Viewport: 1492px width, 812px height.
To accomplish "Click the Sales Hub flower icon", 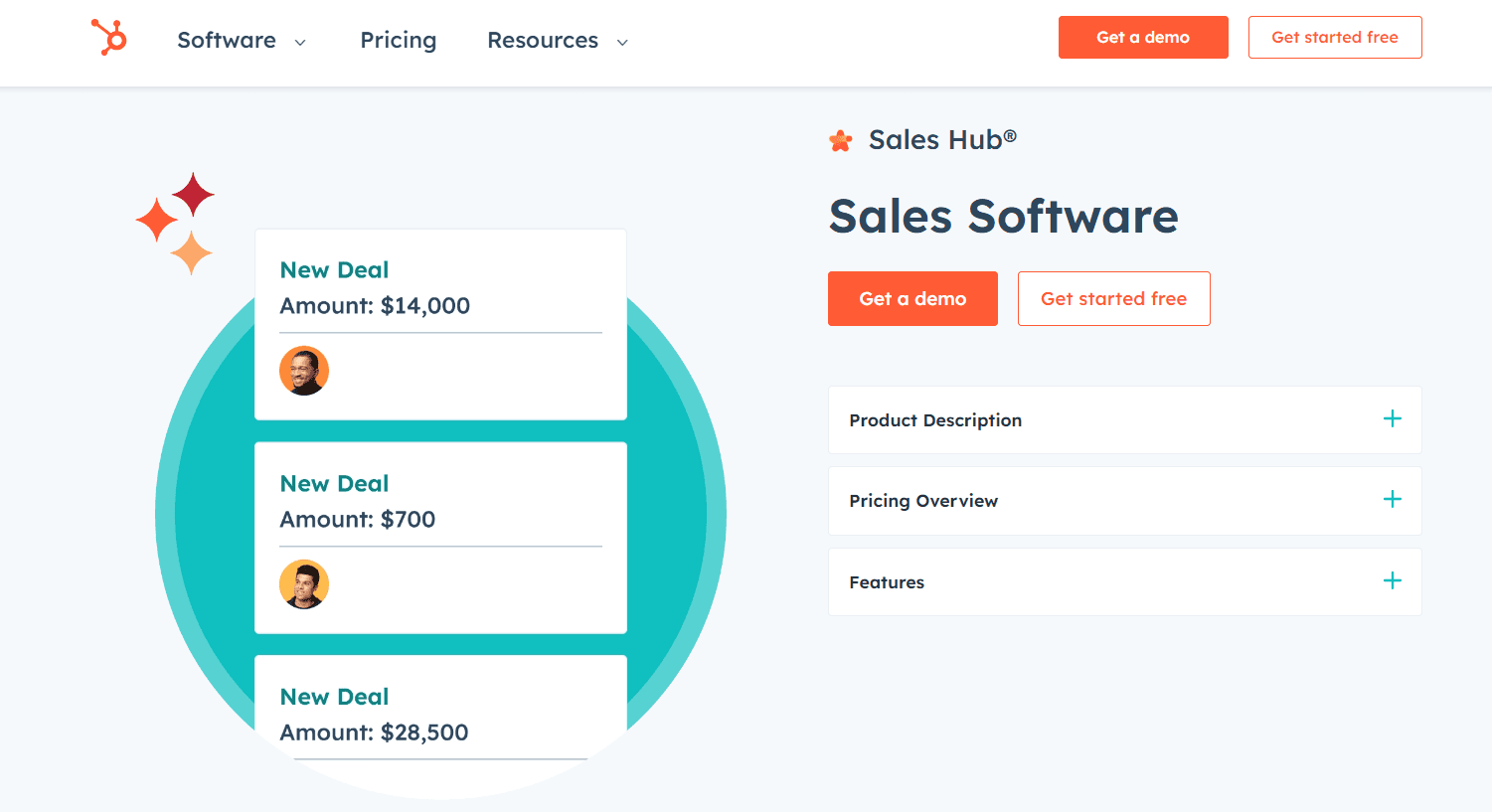I will click(x=841, y=141).
